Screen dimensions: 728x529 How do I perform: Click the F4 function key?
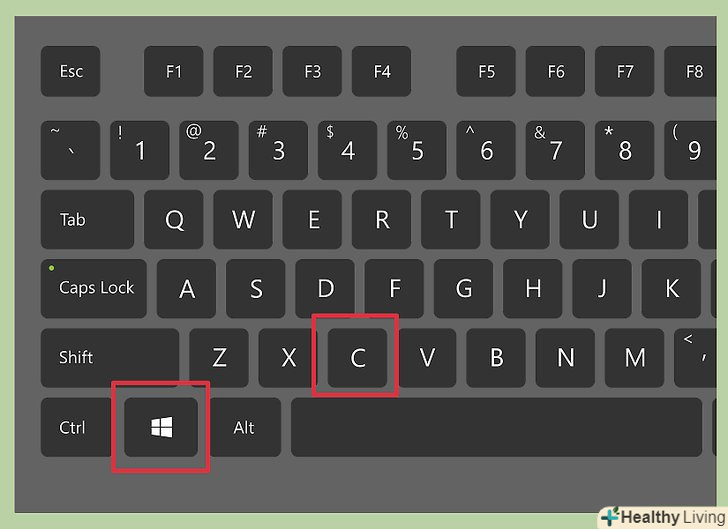click(382, 71)
